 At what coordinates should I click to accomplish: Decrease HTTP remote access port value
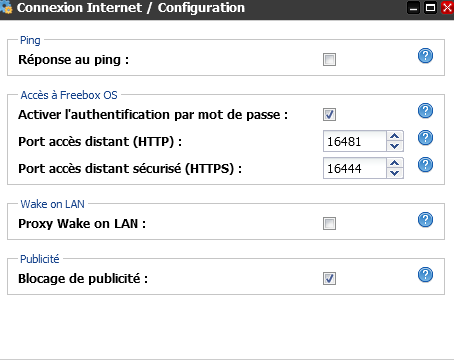tap(395, 146)
